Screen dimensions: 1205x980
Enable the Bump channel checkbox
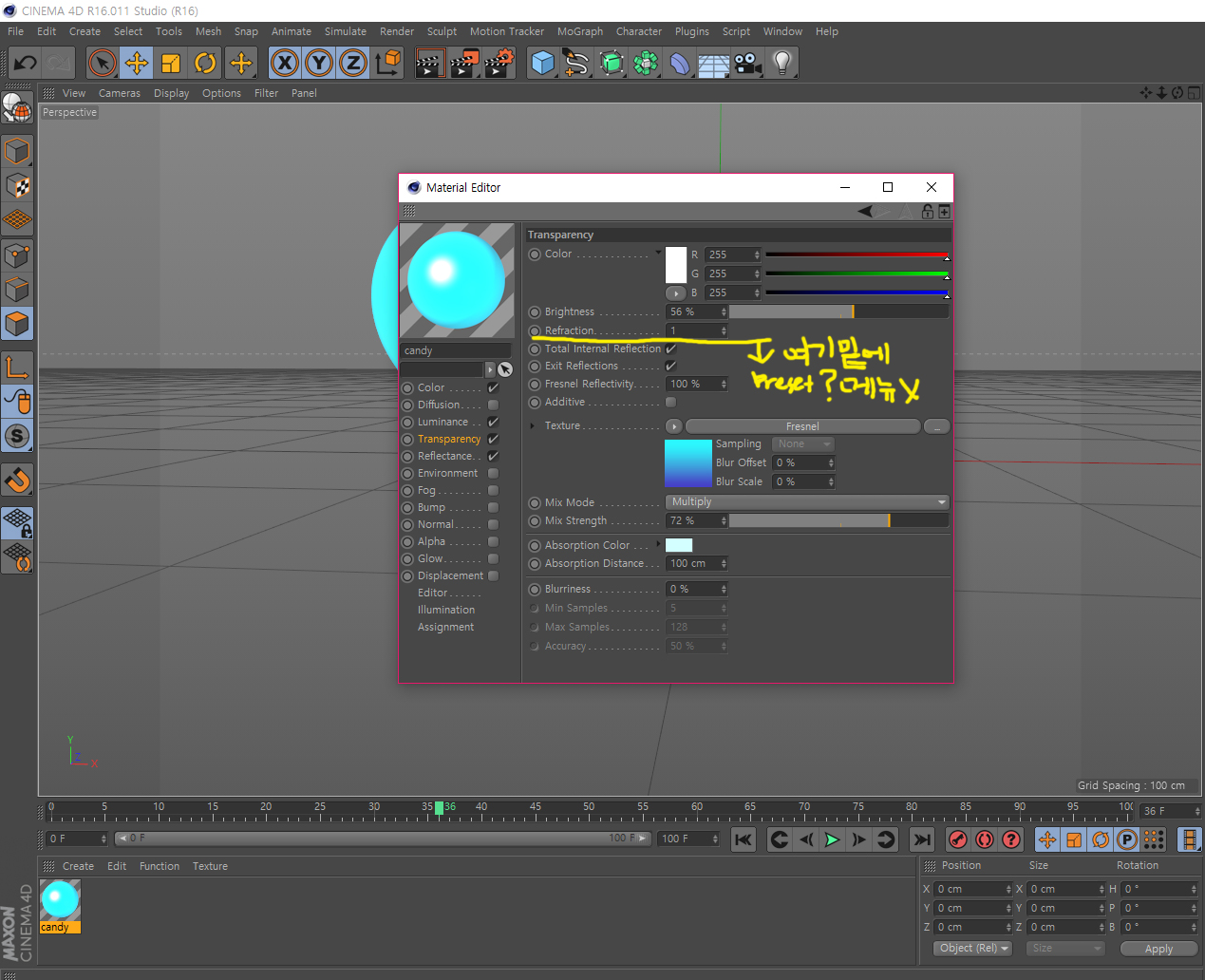pos(493,507)
